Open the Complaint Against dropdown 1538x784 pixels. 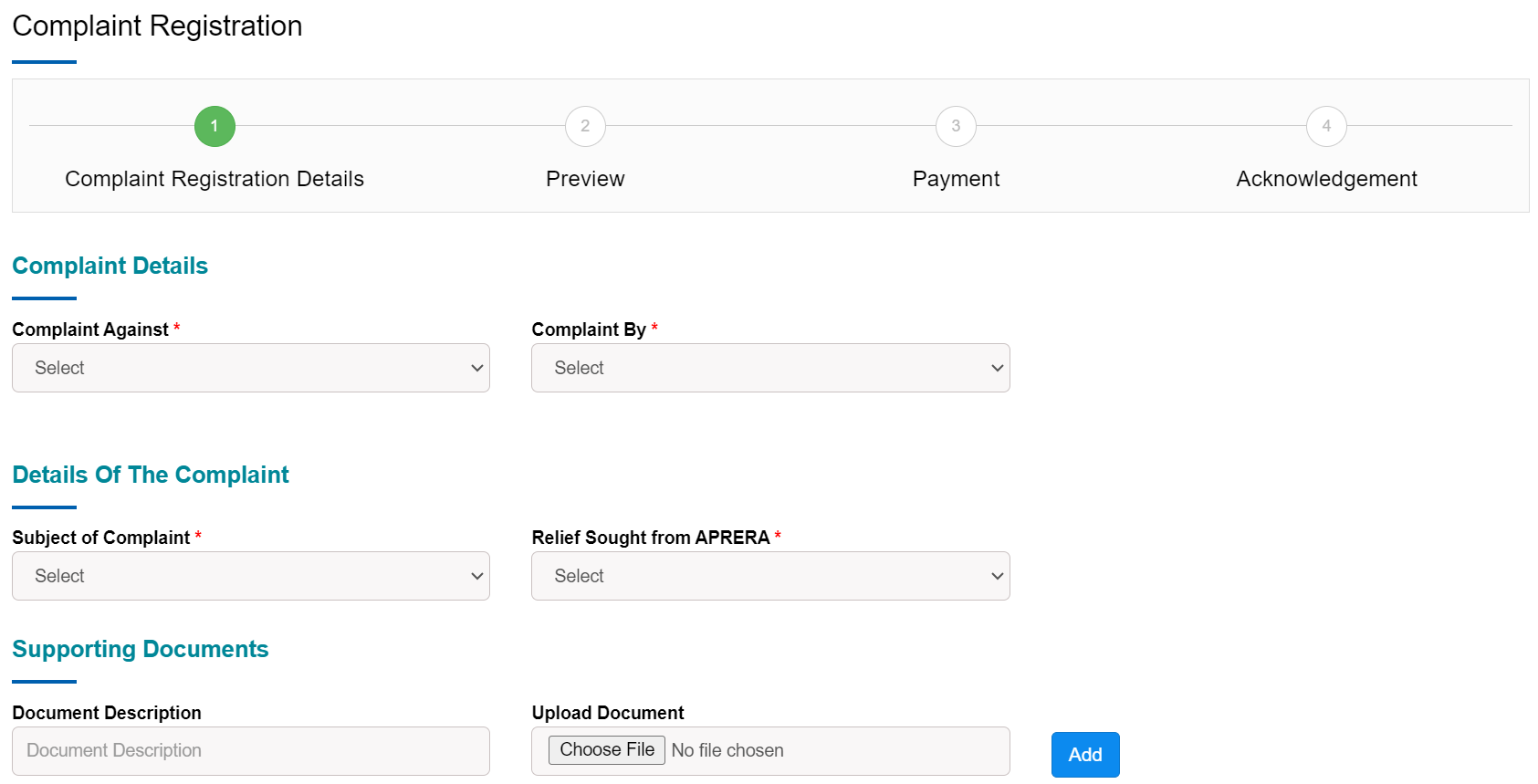coord(251,368)
